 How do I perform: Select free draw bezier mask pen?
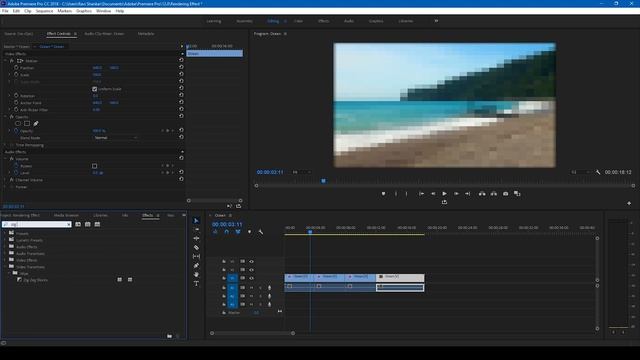(x=36, y=123)
